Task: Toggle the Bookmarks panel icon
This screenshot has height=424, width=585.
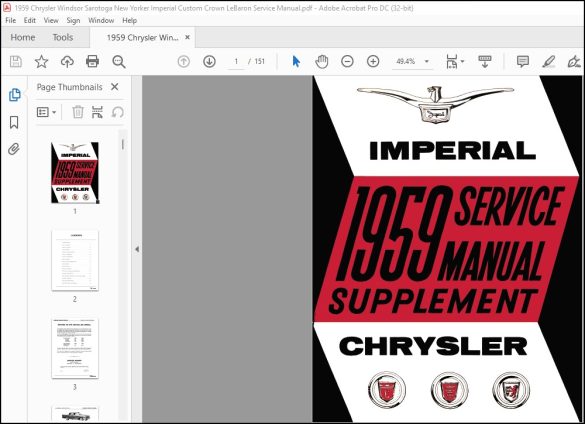Action: tap(14, 122)
